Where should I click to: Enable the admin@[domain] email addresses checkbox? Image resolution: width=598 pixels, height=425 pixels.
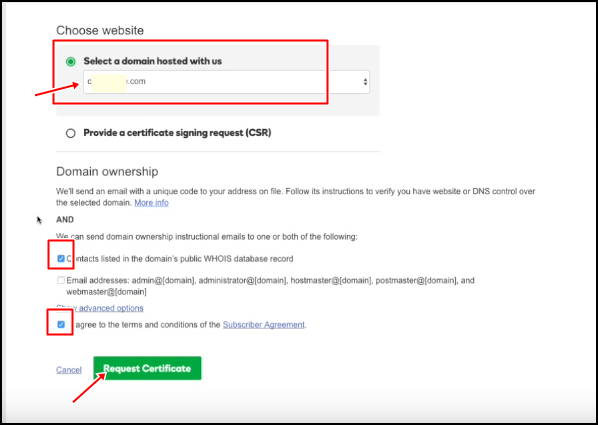61,280
